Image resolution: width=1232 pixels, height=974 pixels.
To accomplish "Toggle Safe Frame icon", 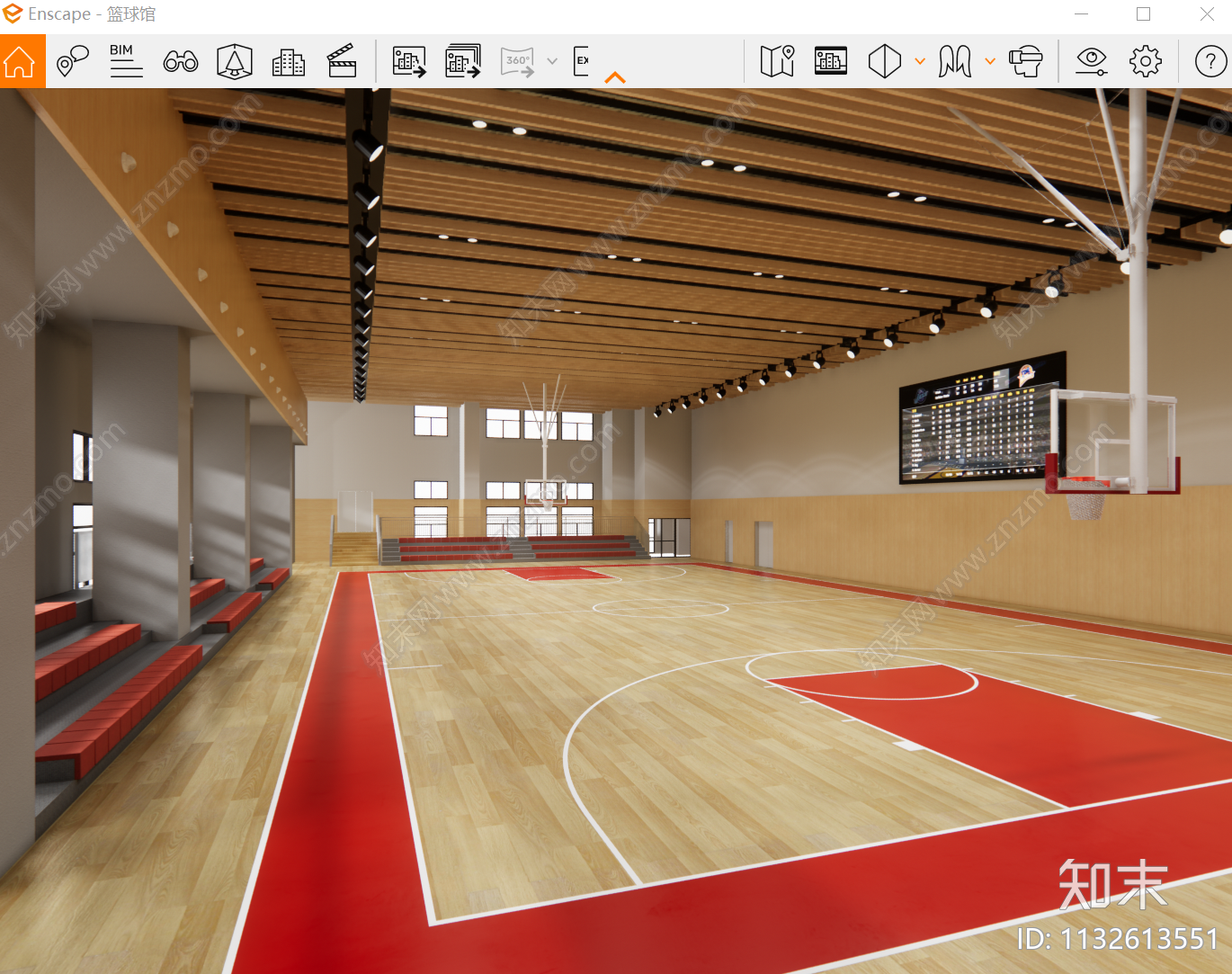I will [x=235, y=61].
